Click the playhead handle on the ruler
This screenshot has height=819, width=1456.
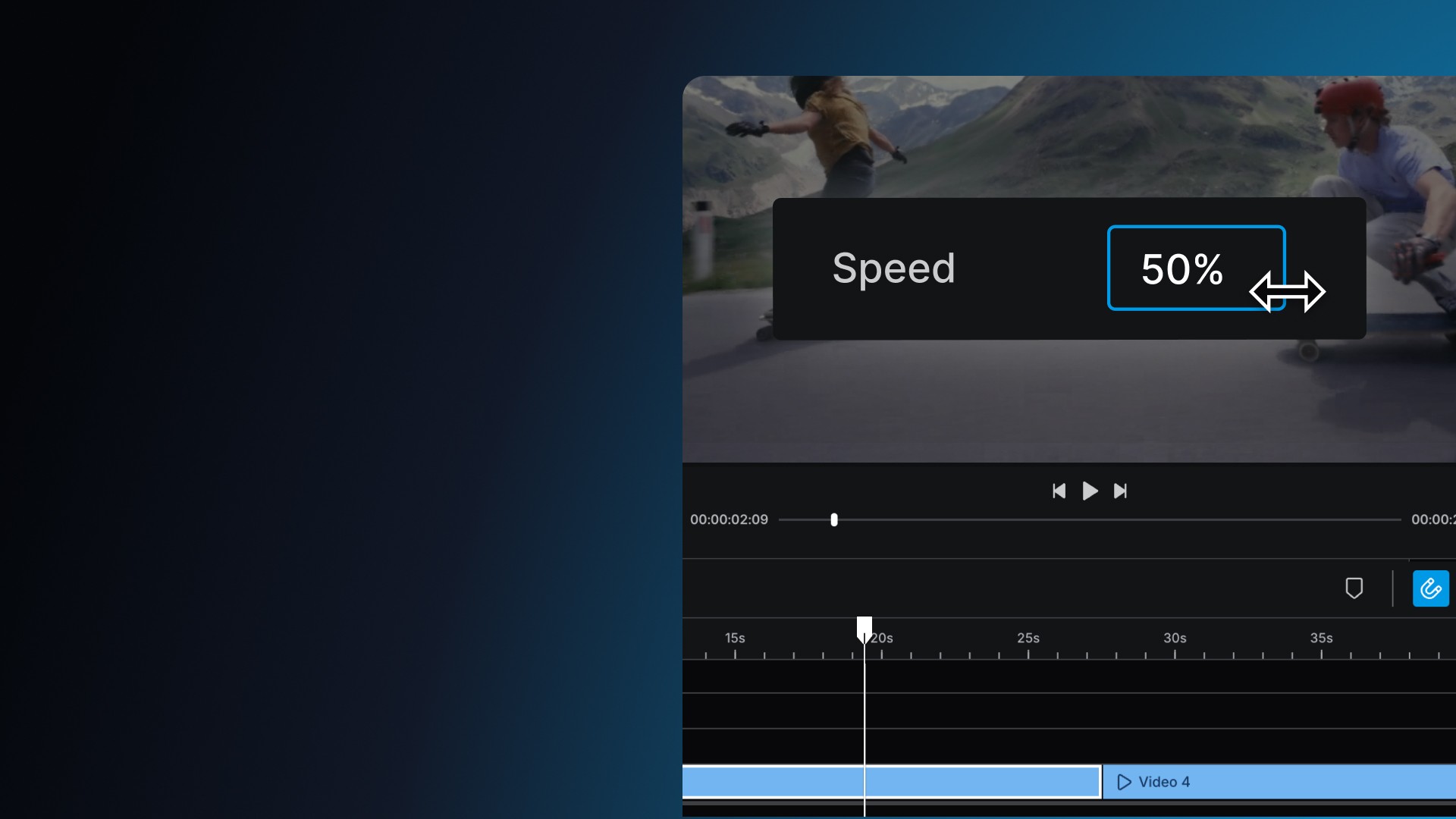pos(864,627)
